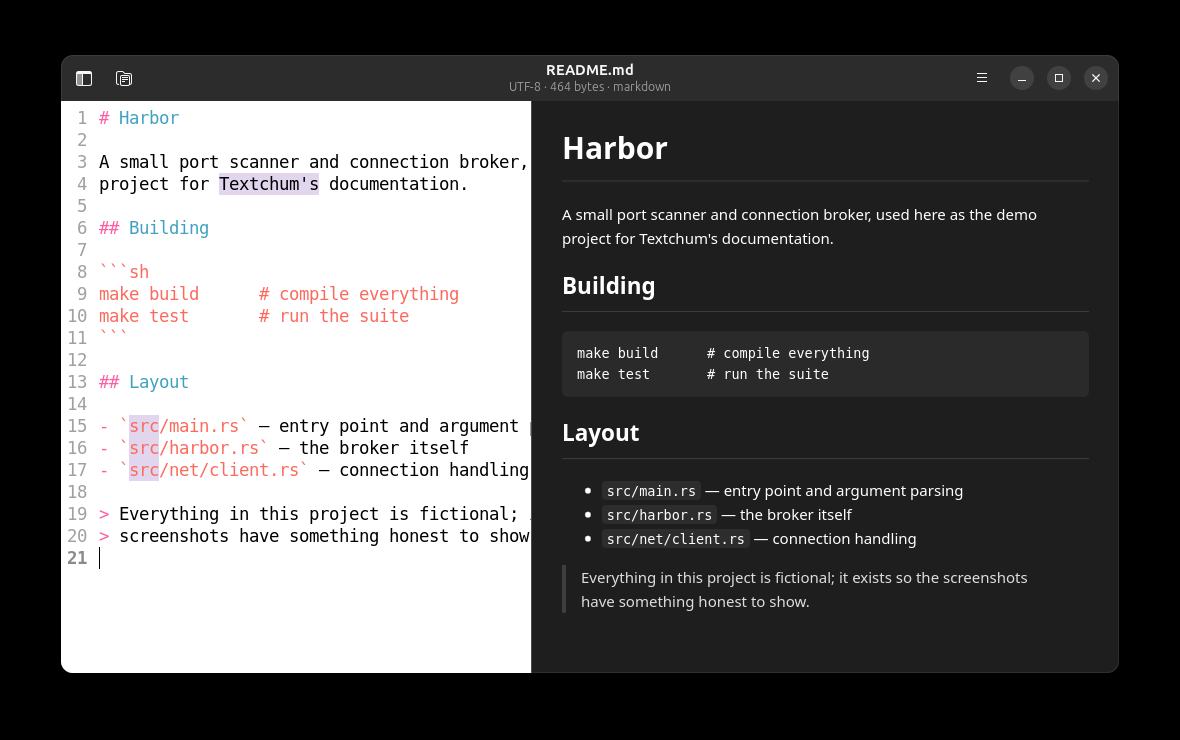
Task: Click 'src/net/client.rs' in editor line 17
Action: (x=214, y=470)
